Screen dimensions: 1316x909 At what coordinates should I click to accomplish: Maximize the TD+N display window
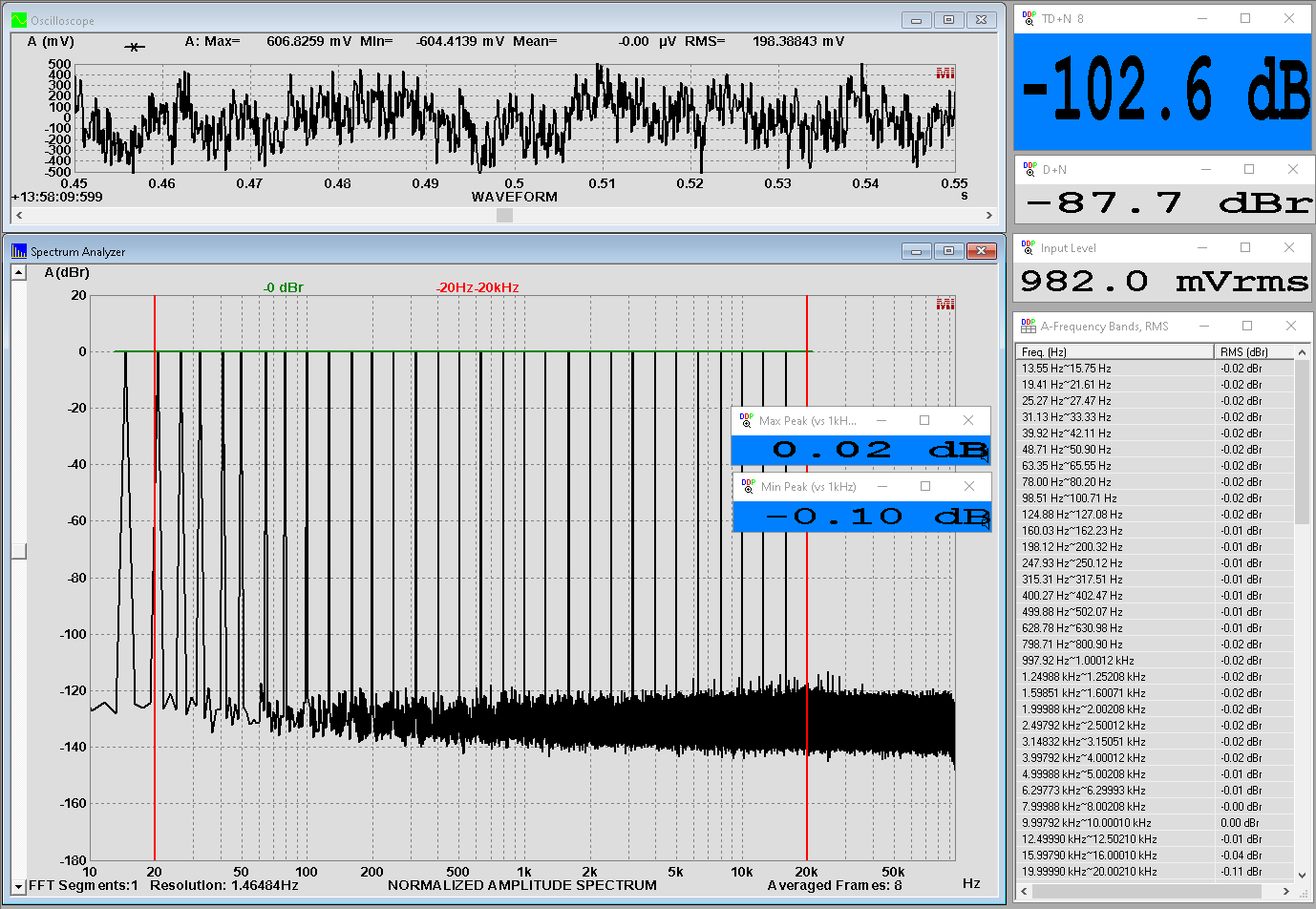(1245, 18)
